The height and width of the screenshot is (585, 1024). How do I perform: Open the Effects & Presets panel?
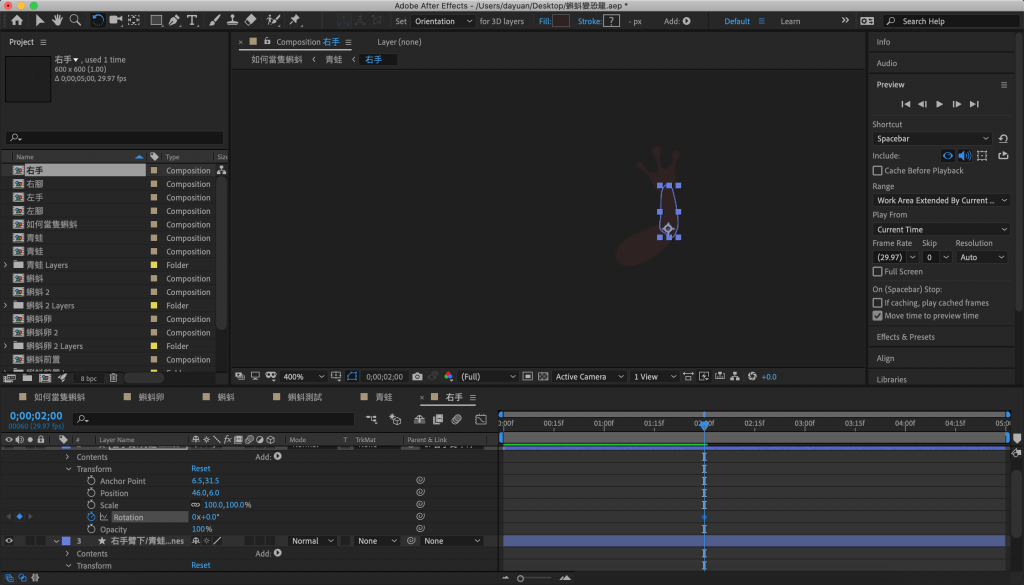[x=905, y=337]
